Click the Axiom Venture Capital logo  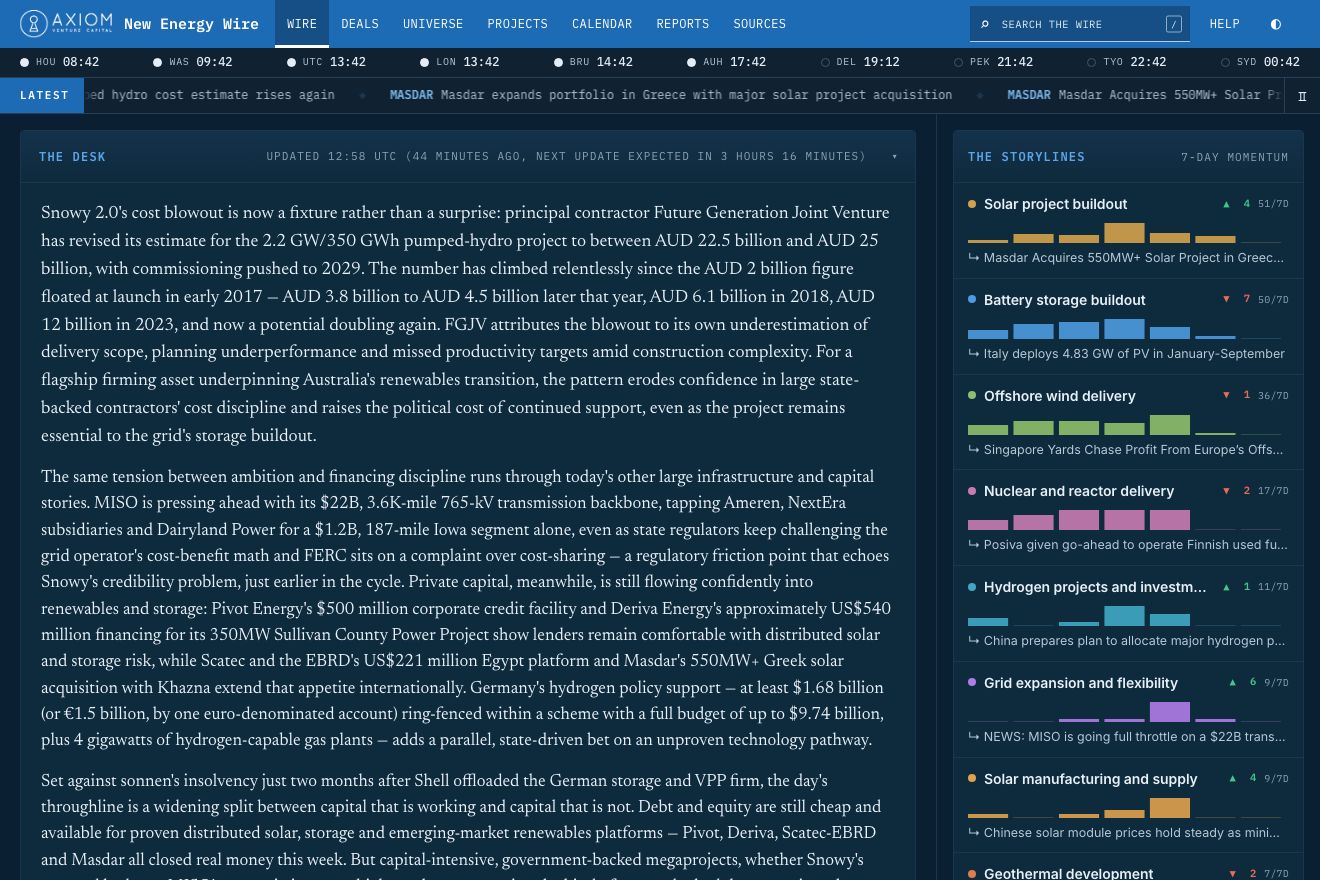click(x=65, y=23)
